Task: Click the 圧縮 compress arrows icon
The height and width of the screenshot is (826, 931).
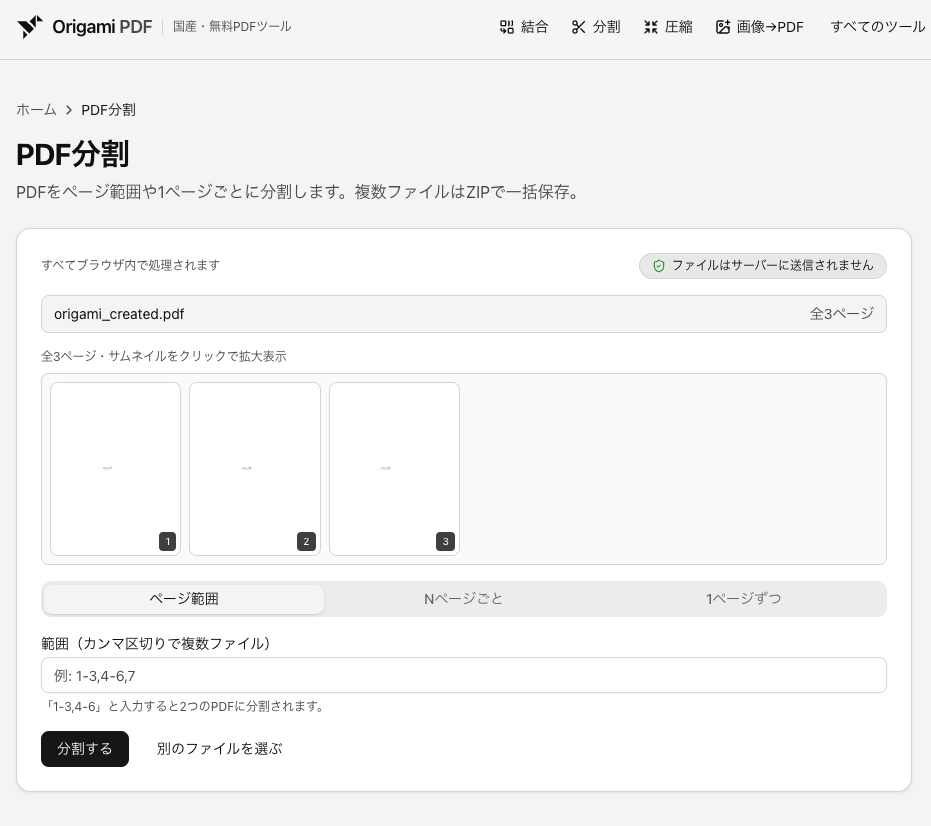Action: [651, 27]
